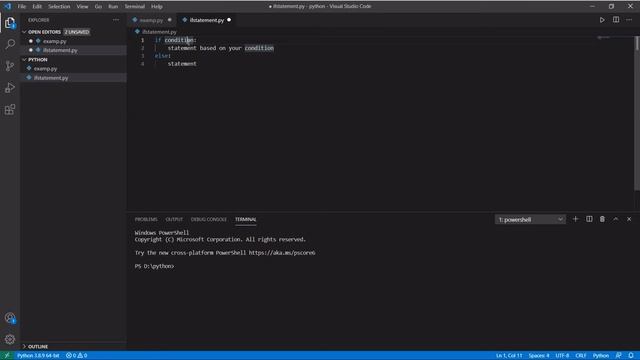The width and height of the screenshot is (640, 360).
Task: Create a new terminal with plus icon
Action: (576, 219)
